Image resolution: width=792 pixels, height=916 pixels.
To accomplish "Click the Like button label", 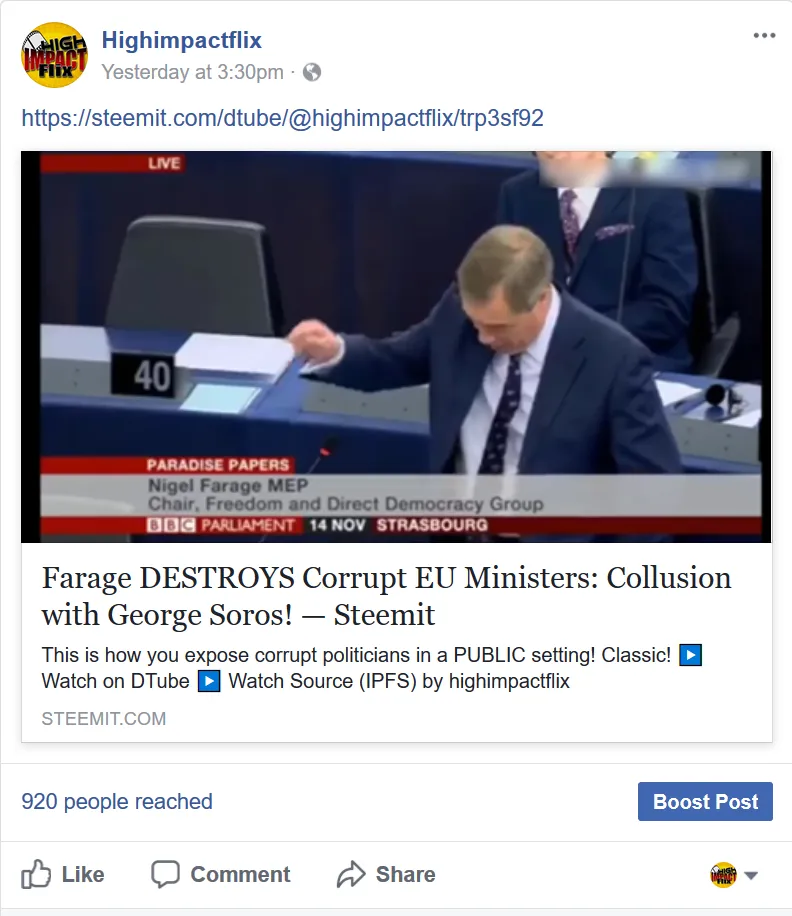I will 83,874.
